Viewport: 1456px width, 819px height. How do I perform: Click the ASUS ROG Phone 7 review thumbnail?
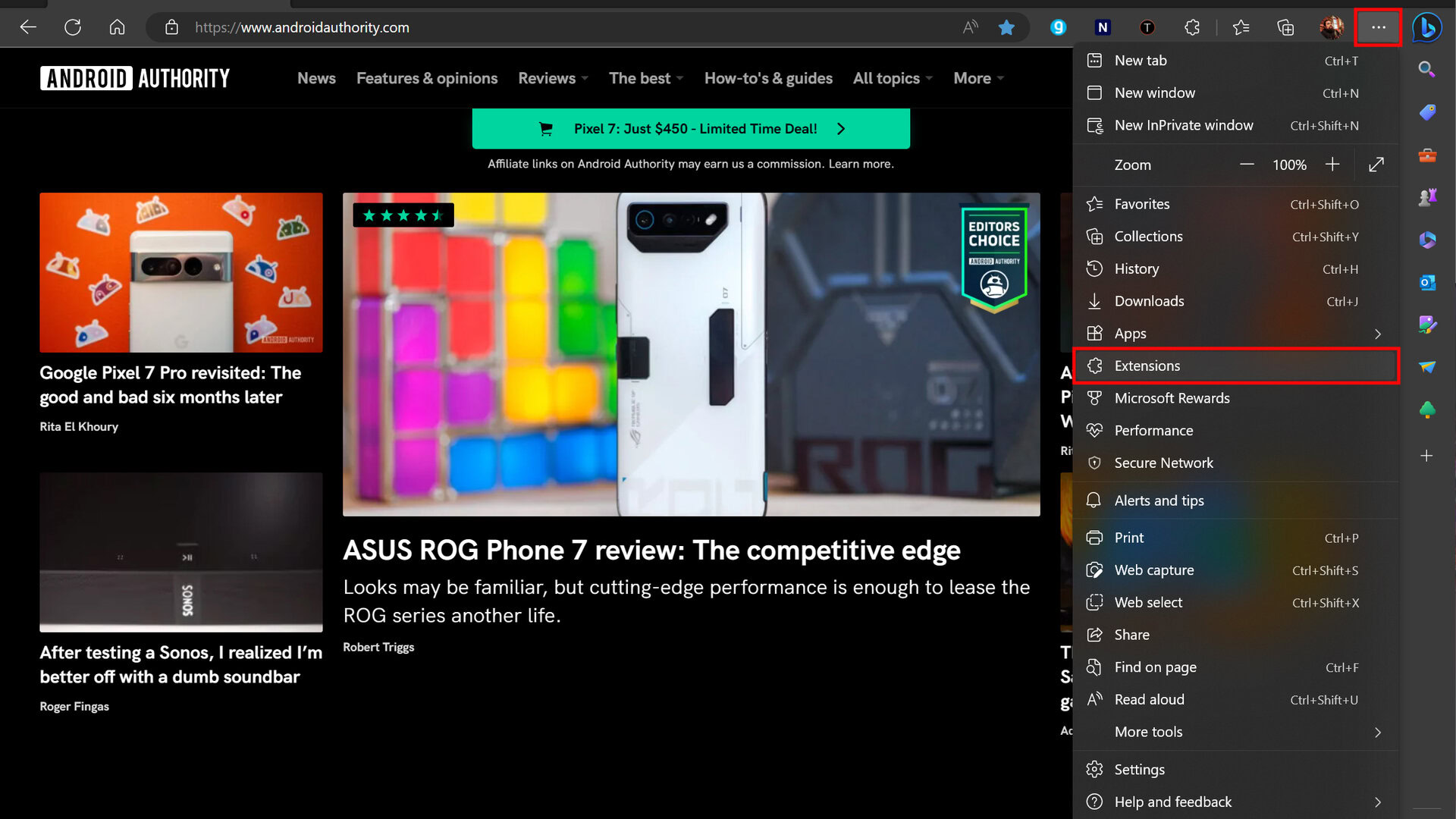pos(691,354)
